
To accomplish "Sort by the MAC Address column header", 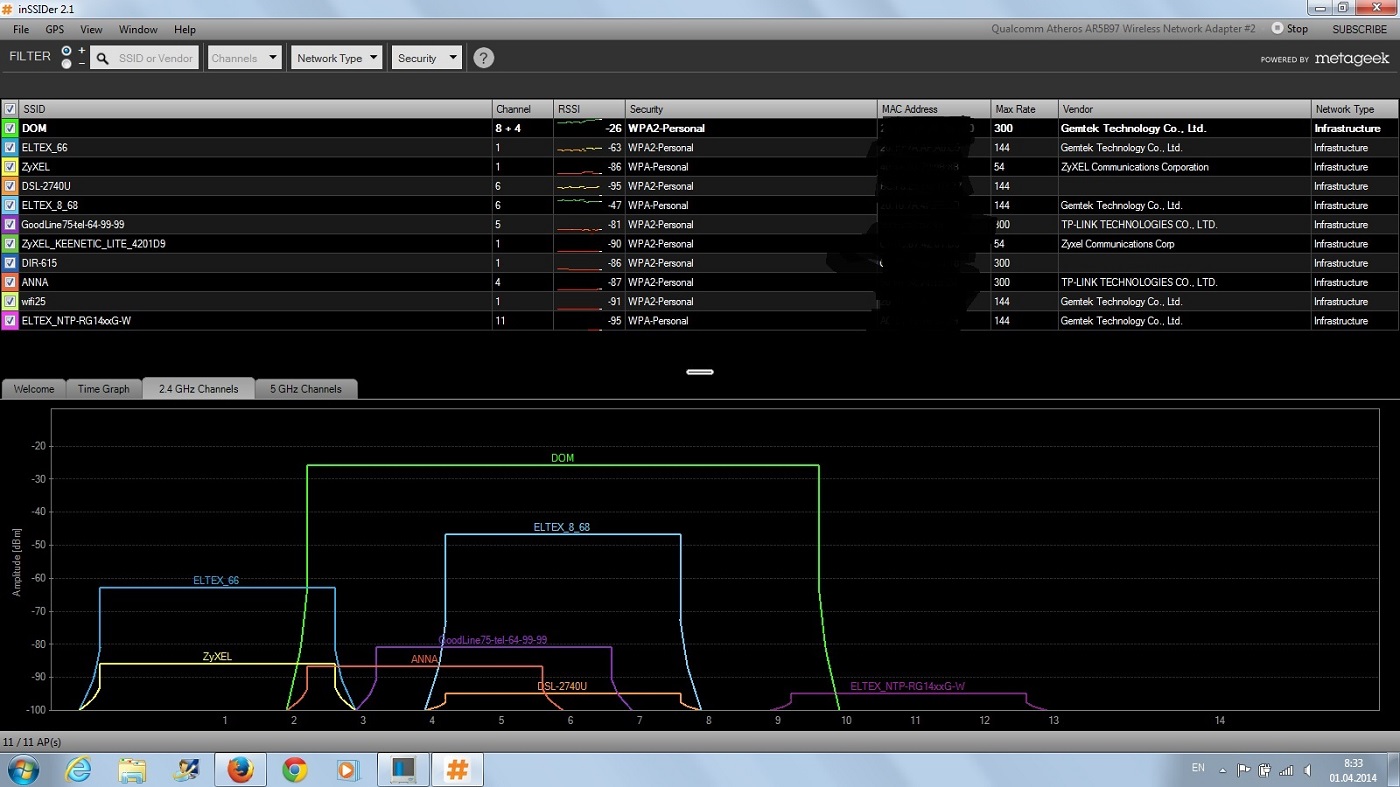I will [934, 109].
